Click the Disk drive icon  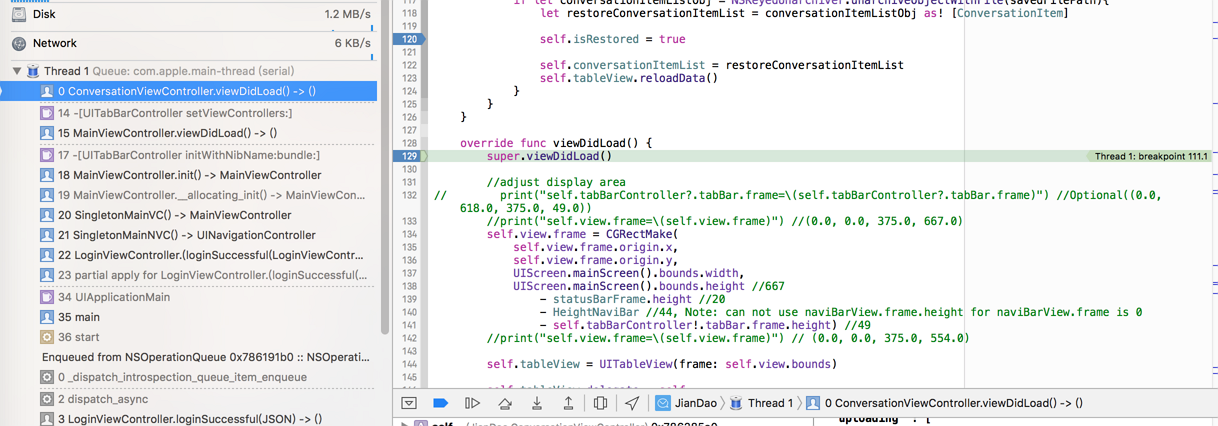20,15
